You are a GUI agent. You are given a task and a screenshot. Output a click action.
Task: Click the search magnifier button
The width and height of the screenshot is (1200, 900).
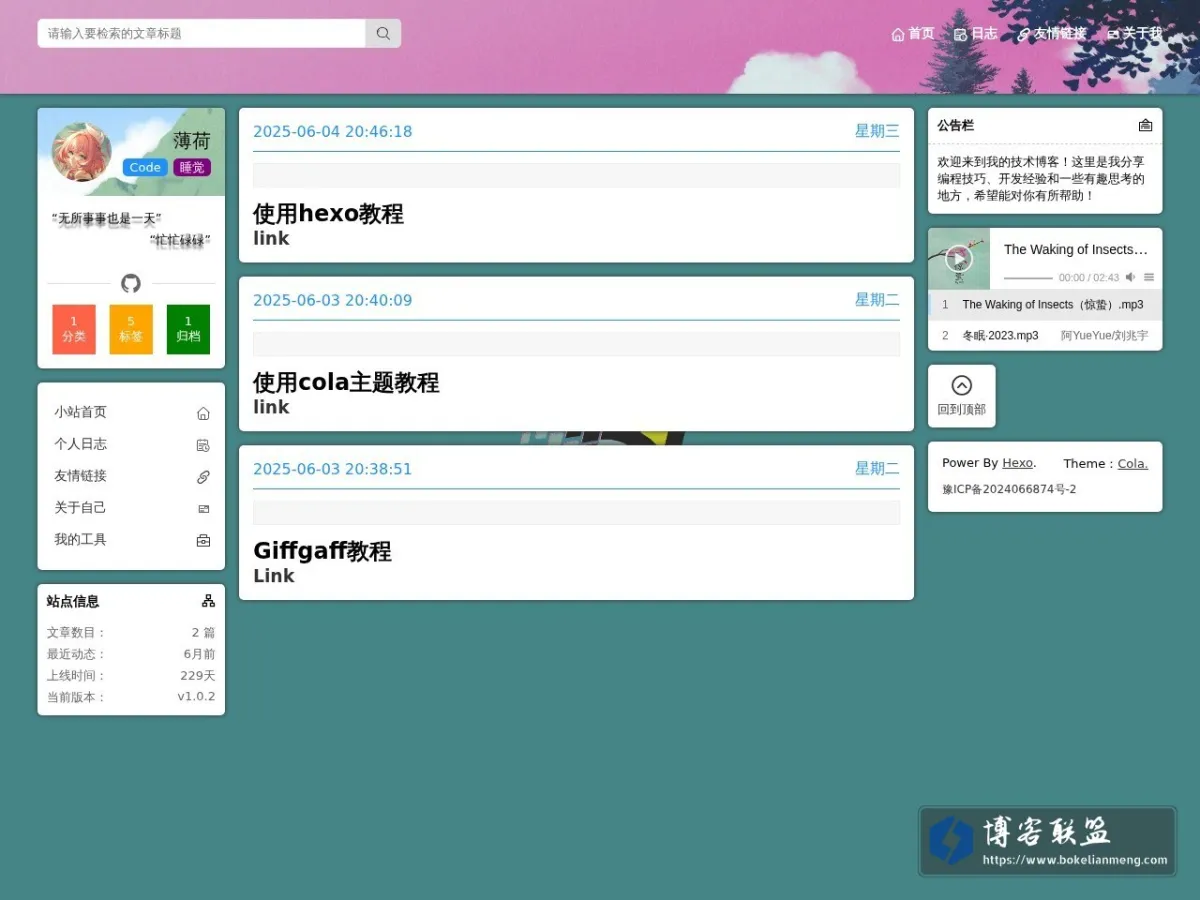click(383, 33)
